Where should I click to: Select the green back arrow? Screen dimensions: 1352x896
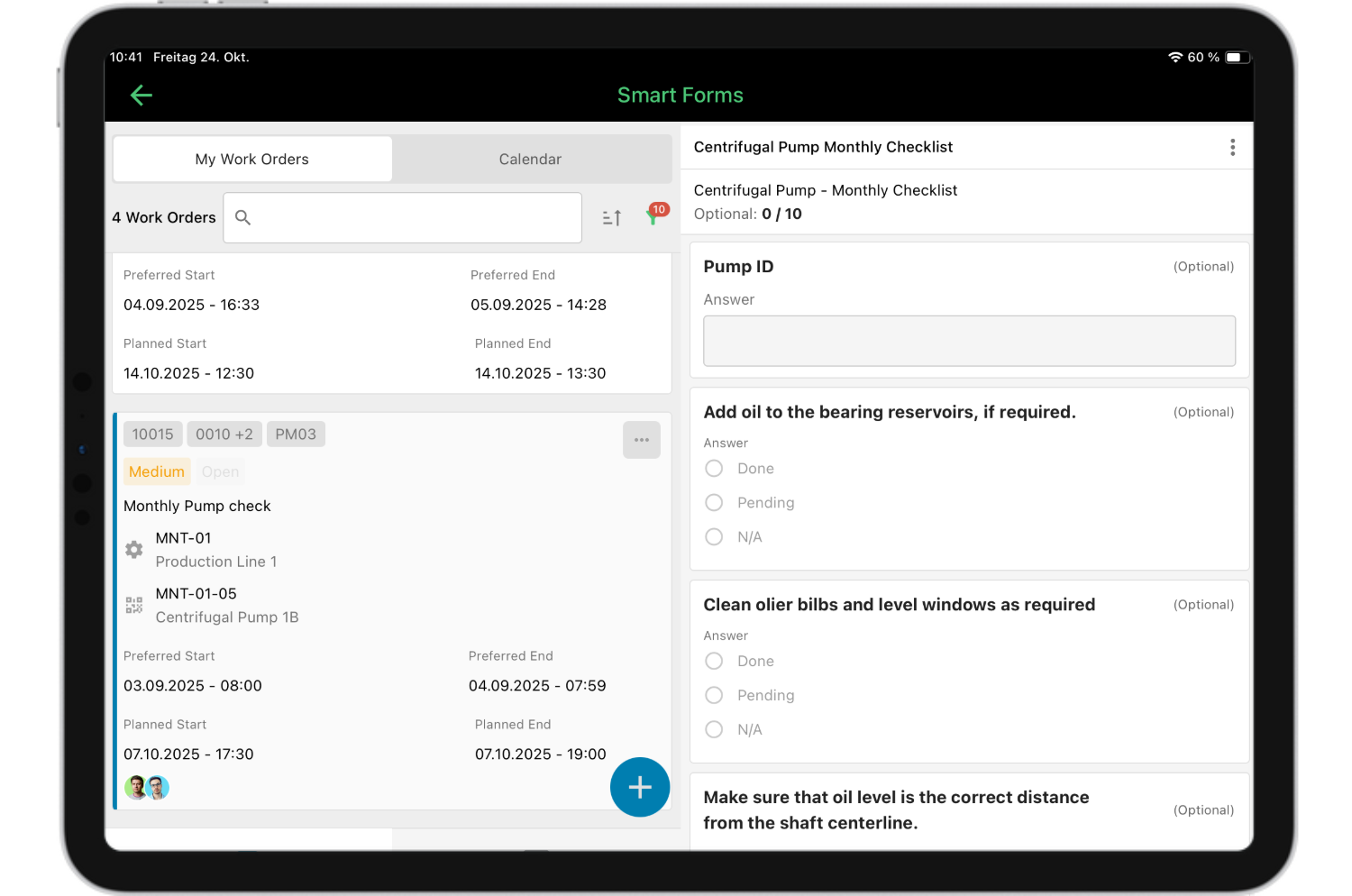point(141,95)
